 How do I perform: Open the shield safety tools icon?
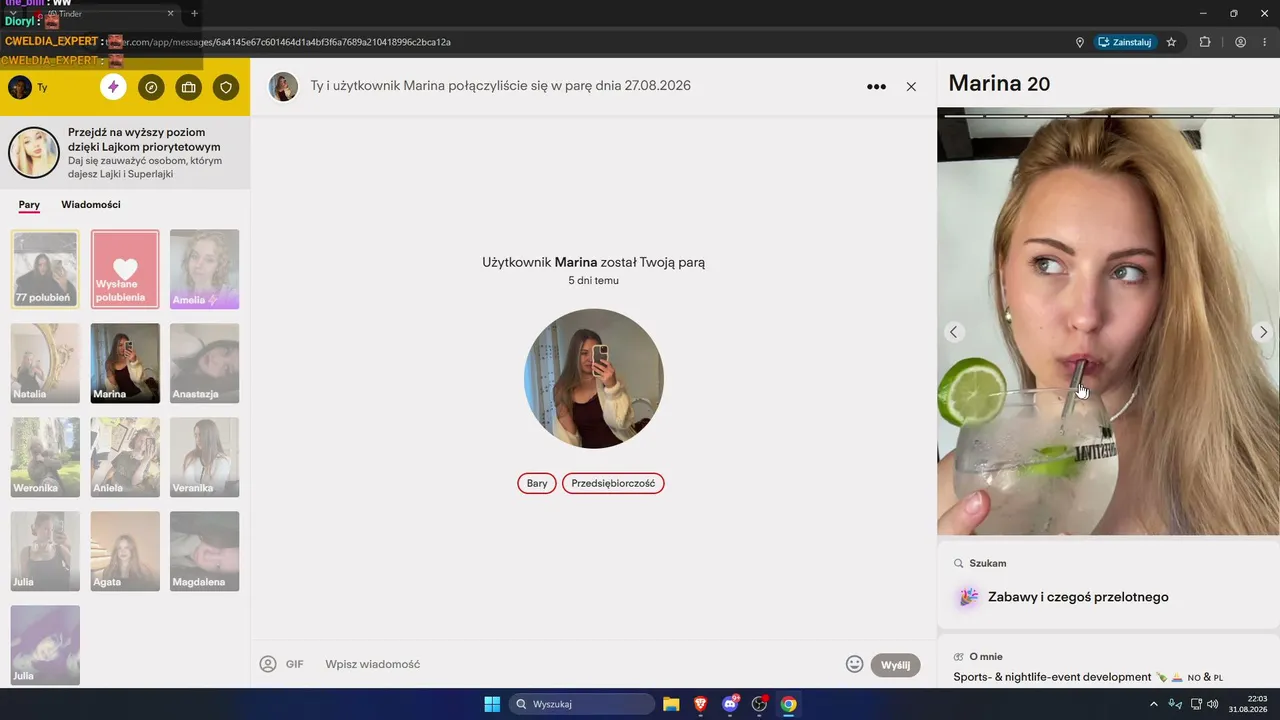pyautogui.click(x=226, y=87)
